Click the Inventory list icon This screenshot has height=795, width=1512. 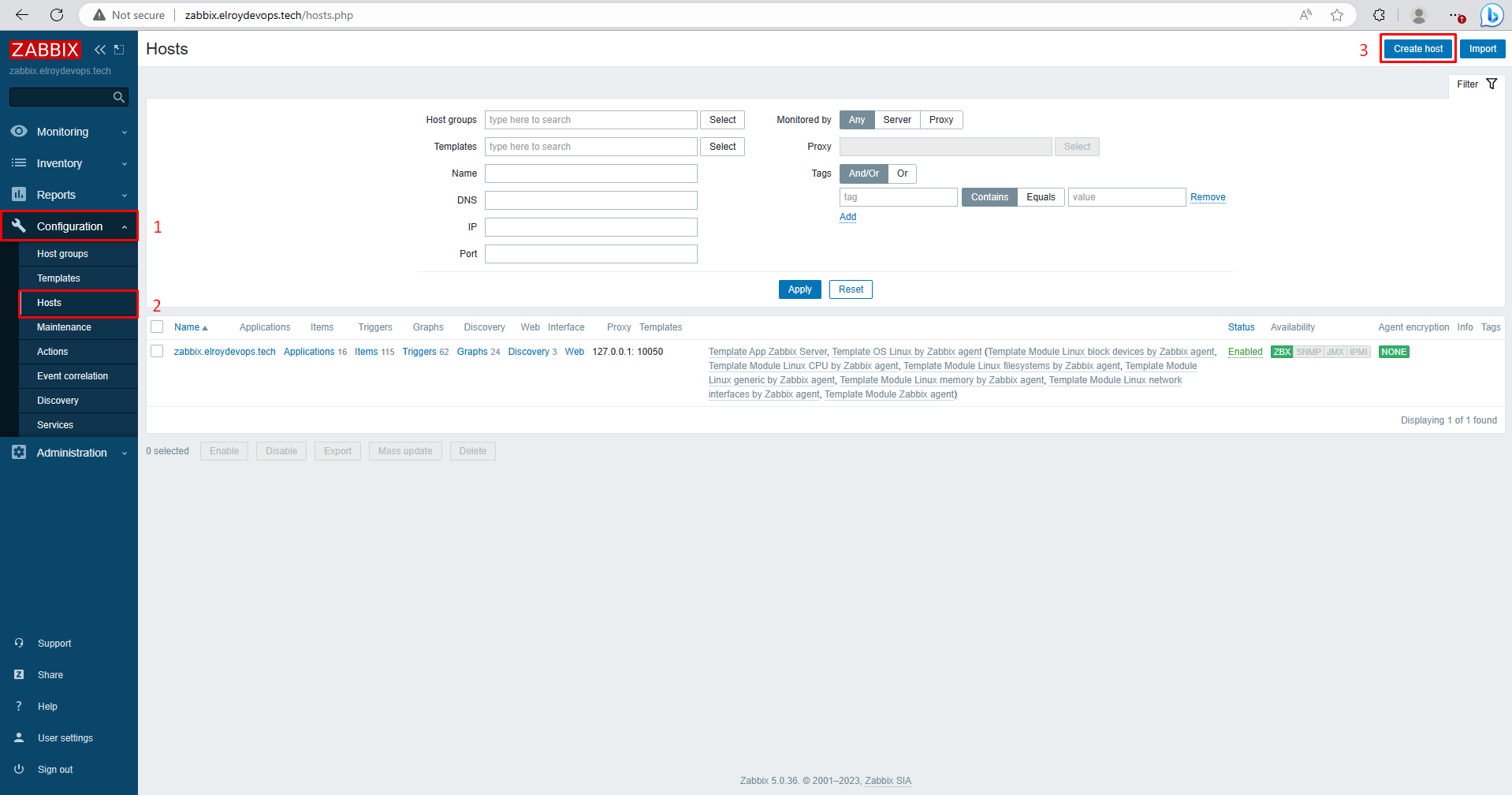click(x=19, y=162)
